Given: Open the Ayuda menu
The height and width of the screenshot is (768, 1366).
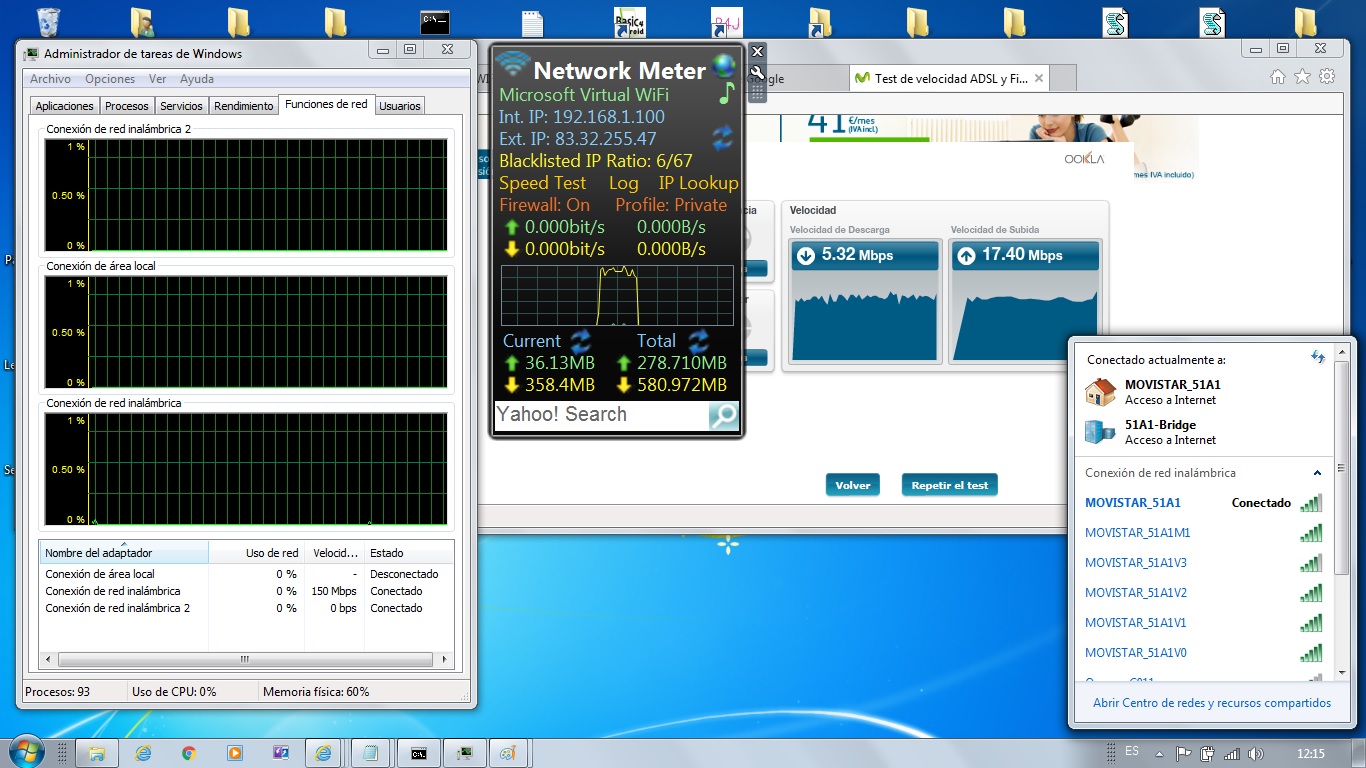Looking at the screenshot, I should [x=196, y=79].
